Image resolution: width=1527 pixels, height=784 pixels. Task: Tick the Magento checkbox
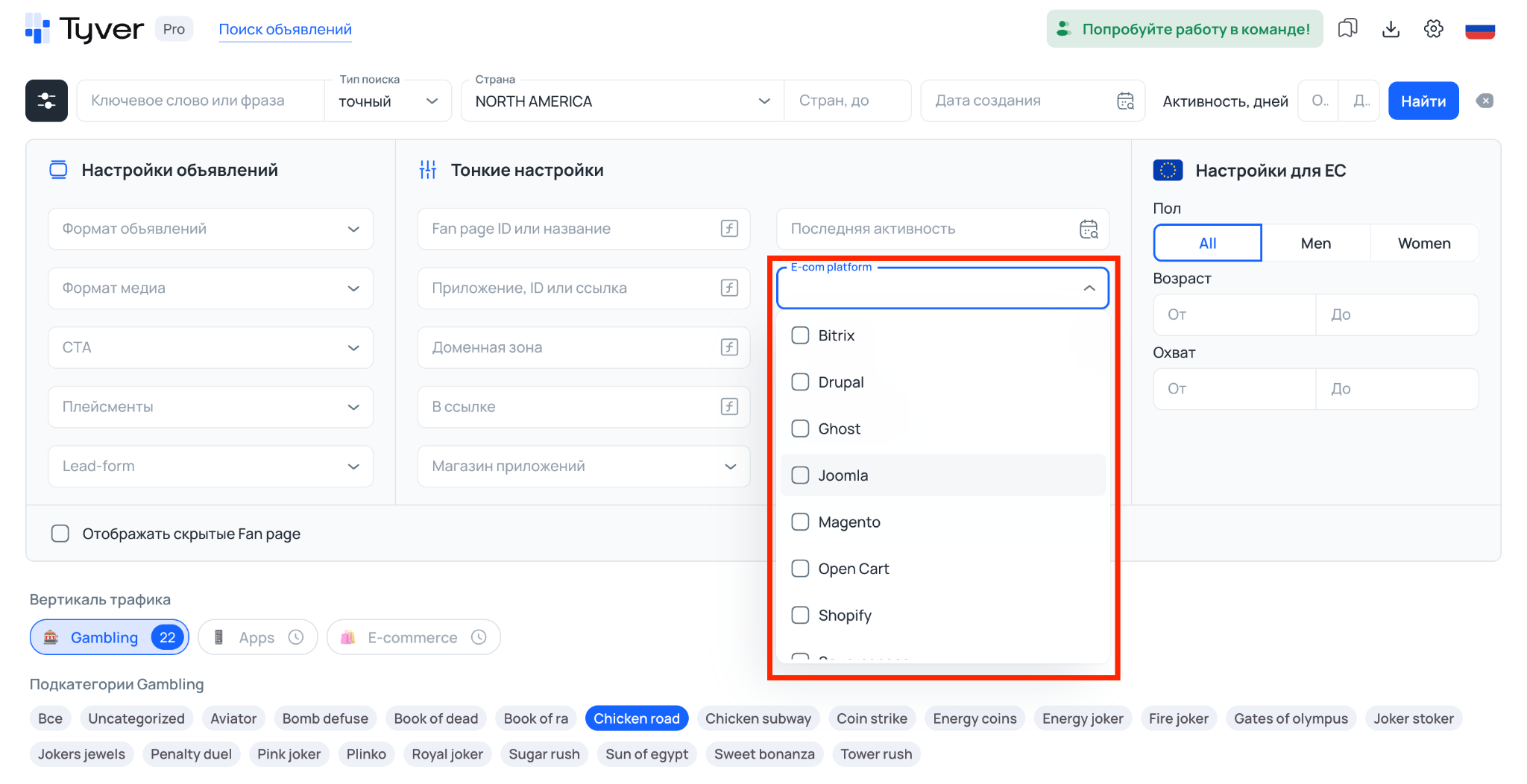point(800,522)
